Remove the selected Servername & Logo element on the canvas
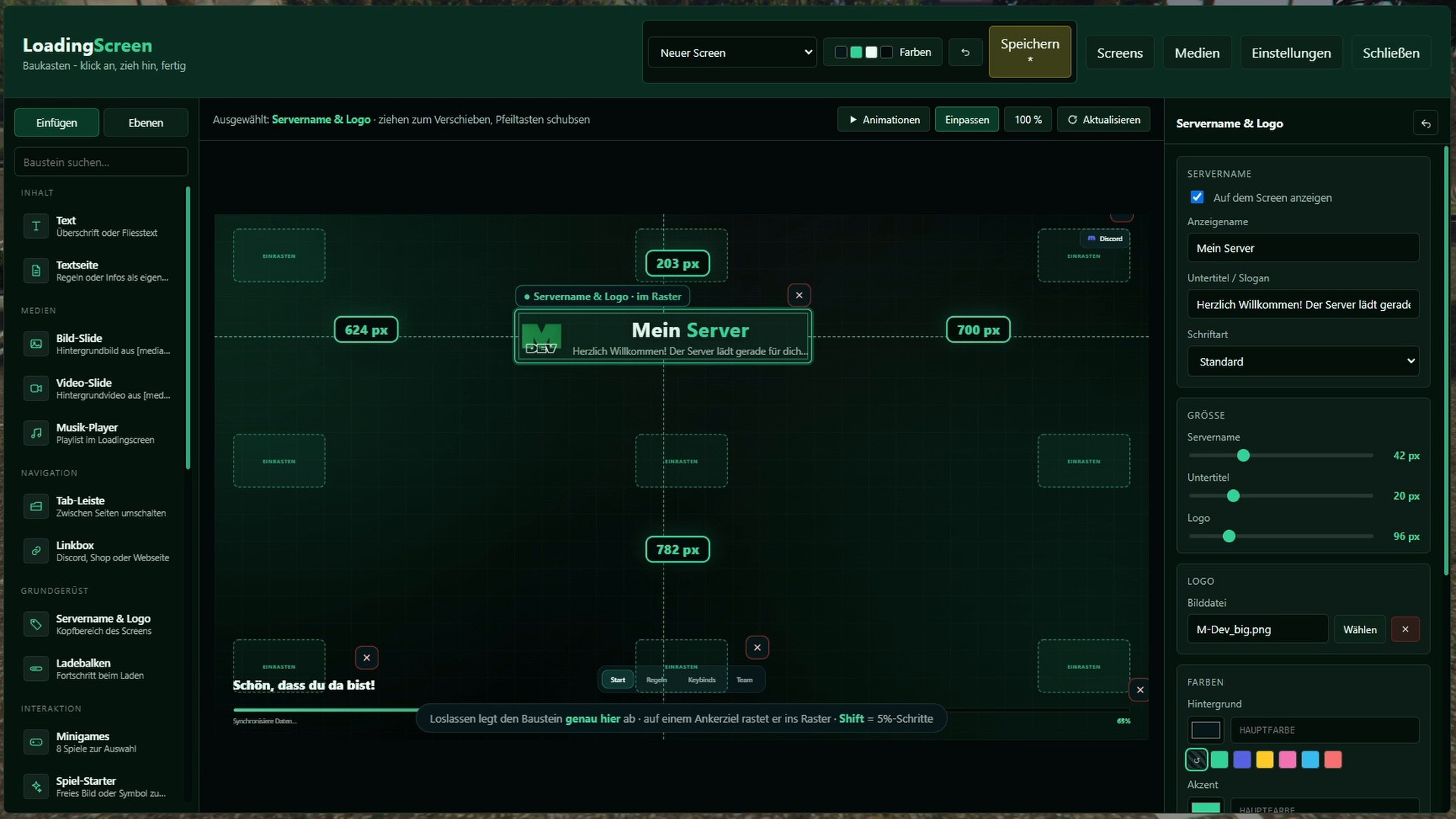The height and width of the screenshot is (819, 1456). (x=799, y=295)
